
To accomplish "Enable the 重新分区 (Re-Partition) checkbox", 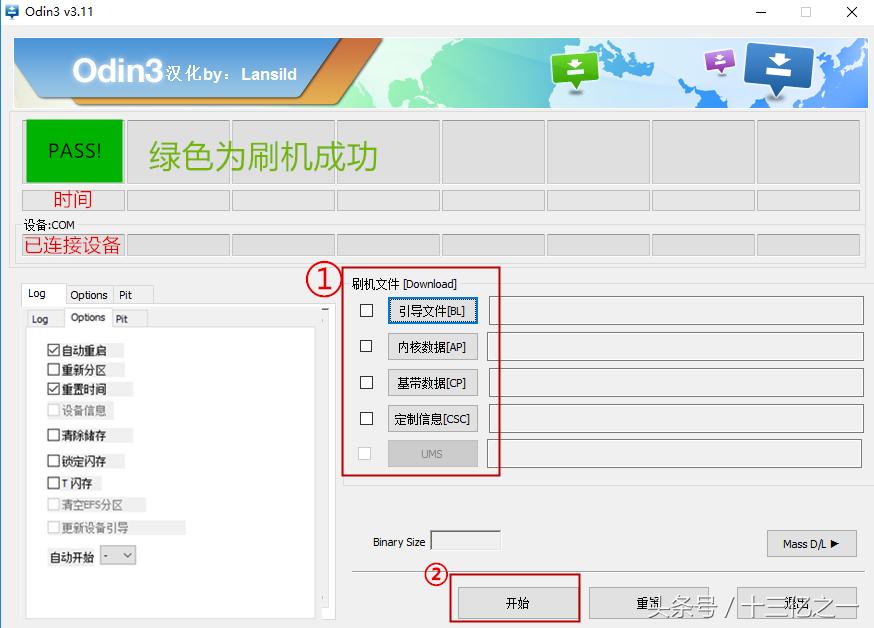I will click(51, 368).
